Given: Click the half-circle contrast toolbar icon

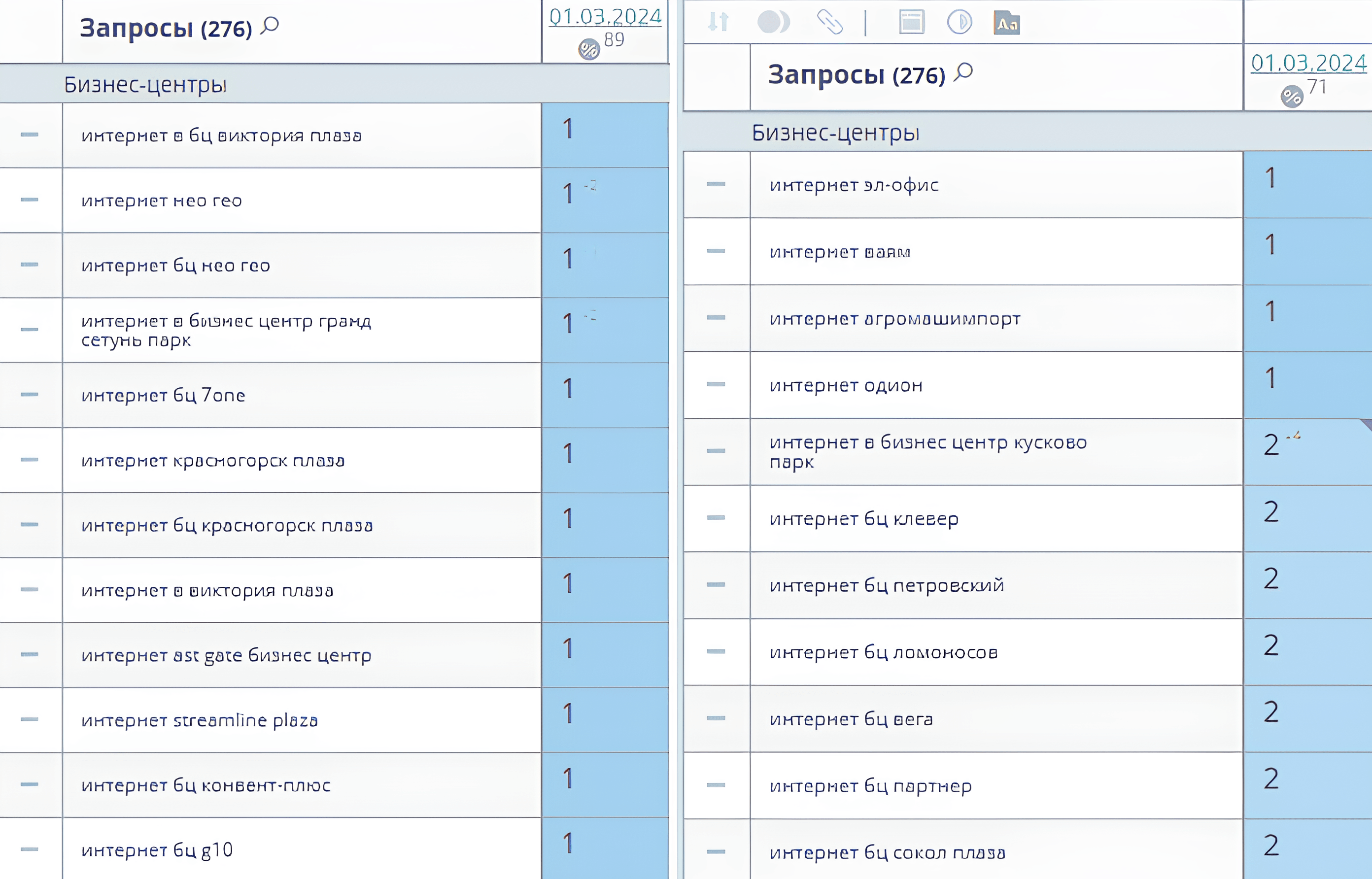Looking at the screenshot, I should tap(960, 22).
